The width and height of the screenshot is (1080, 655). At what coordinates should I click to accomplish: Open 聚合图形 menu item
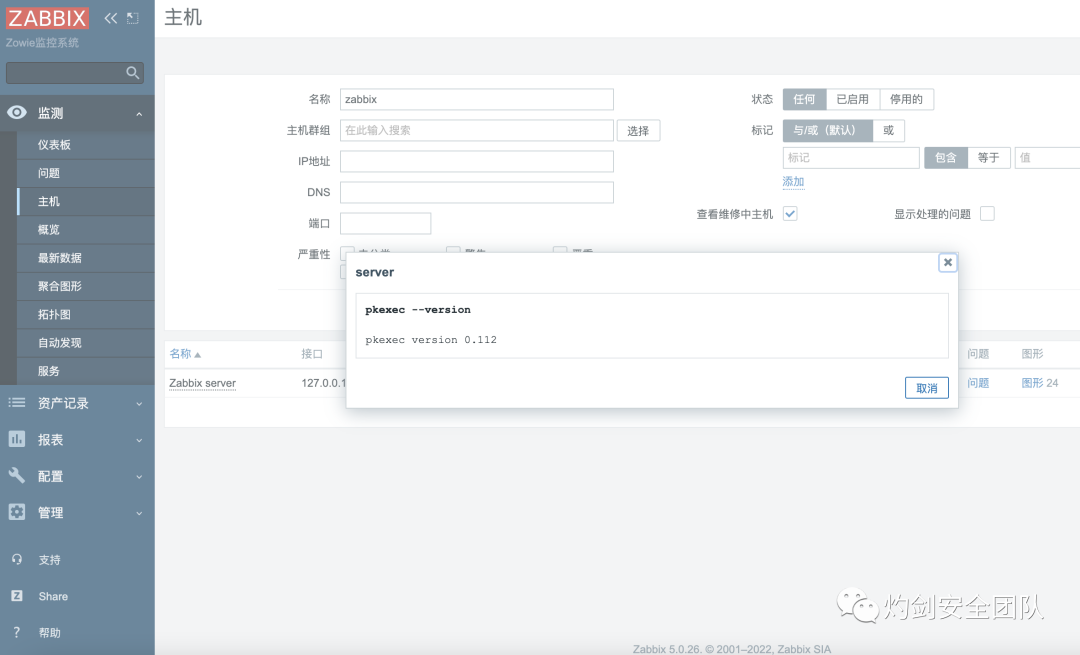(x=85, y=286)
